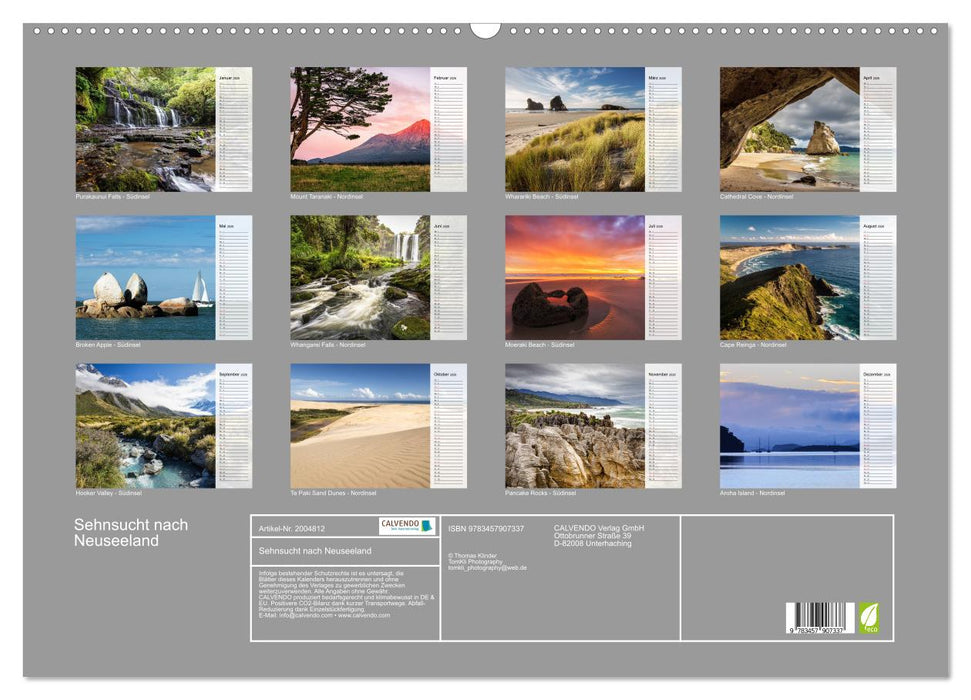This screenshot has height=700, width=971.
Task: Select the Cape Reinga coastline photo
Action: click(x=790, y=278)
